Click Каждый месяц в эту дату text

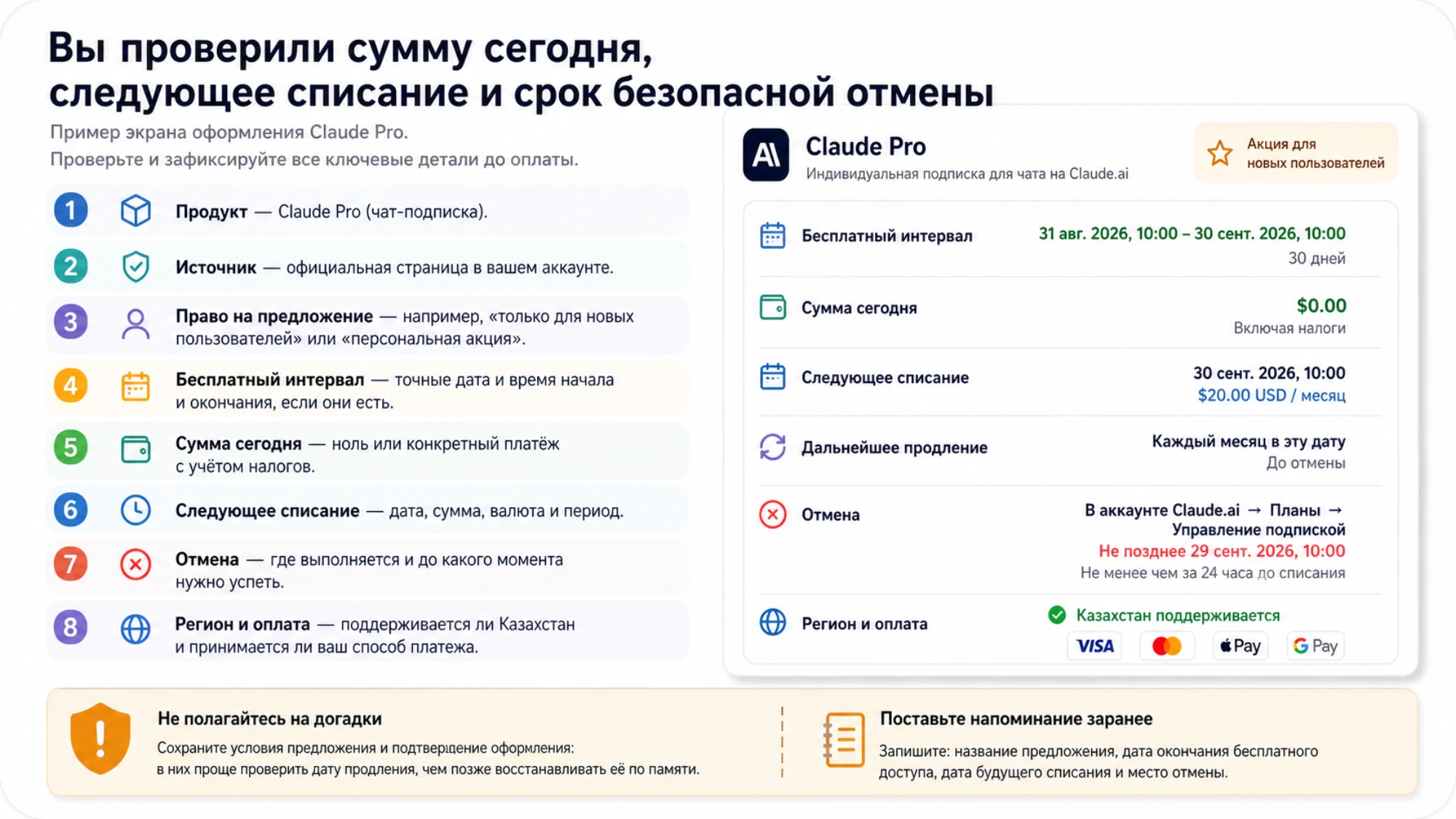click(x=1249, y=441)
